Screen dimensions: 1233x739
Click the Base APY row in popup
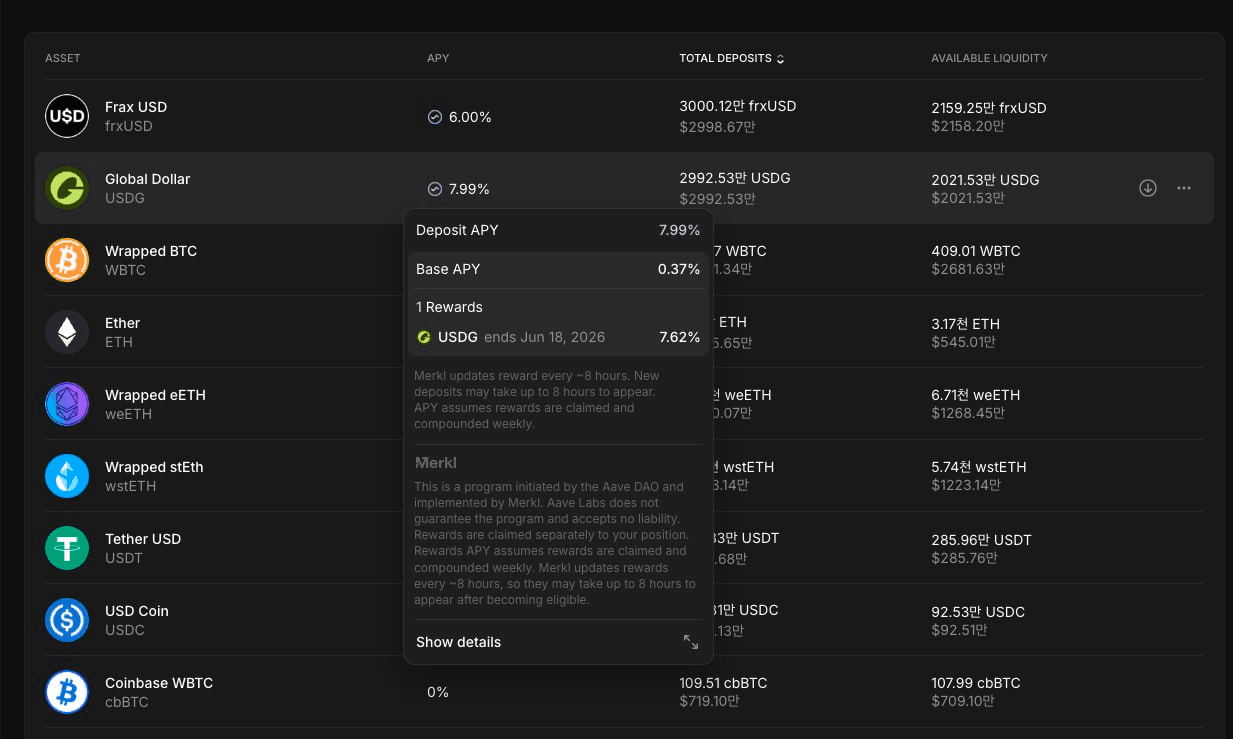point(558,269)
